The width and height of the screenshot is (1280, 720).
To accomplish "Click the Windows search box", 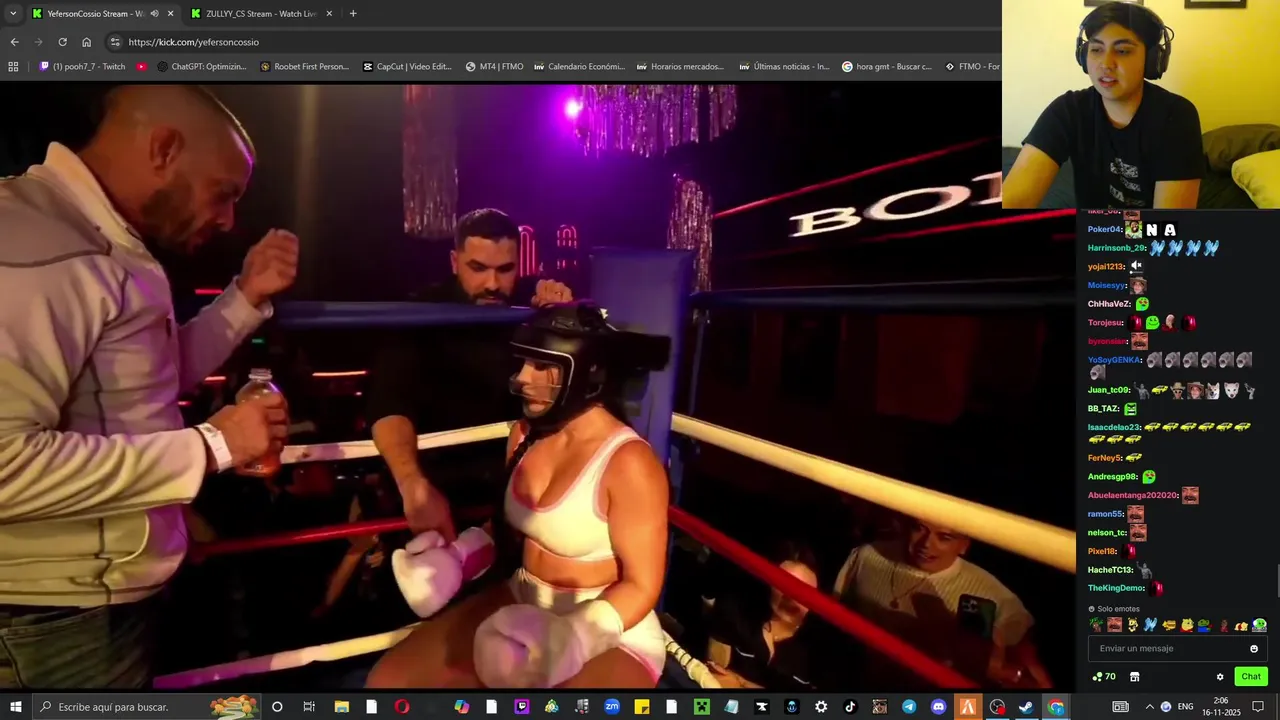I will [145, 707].
